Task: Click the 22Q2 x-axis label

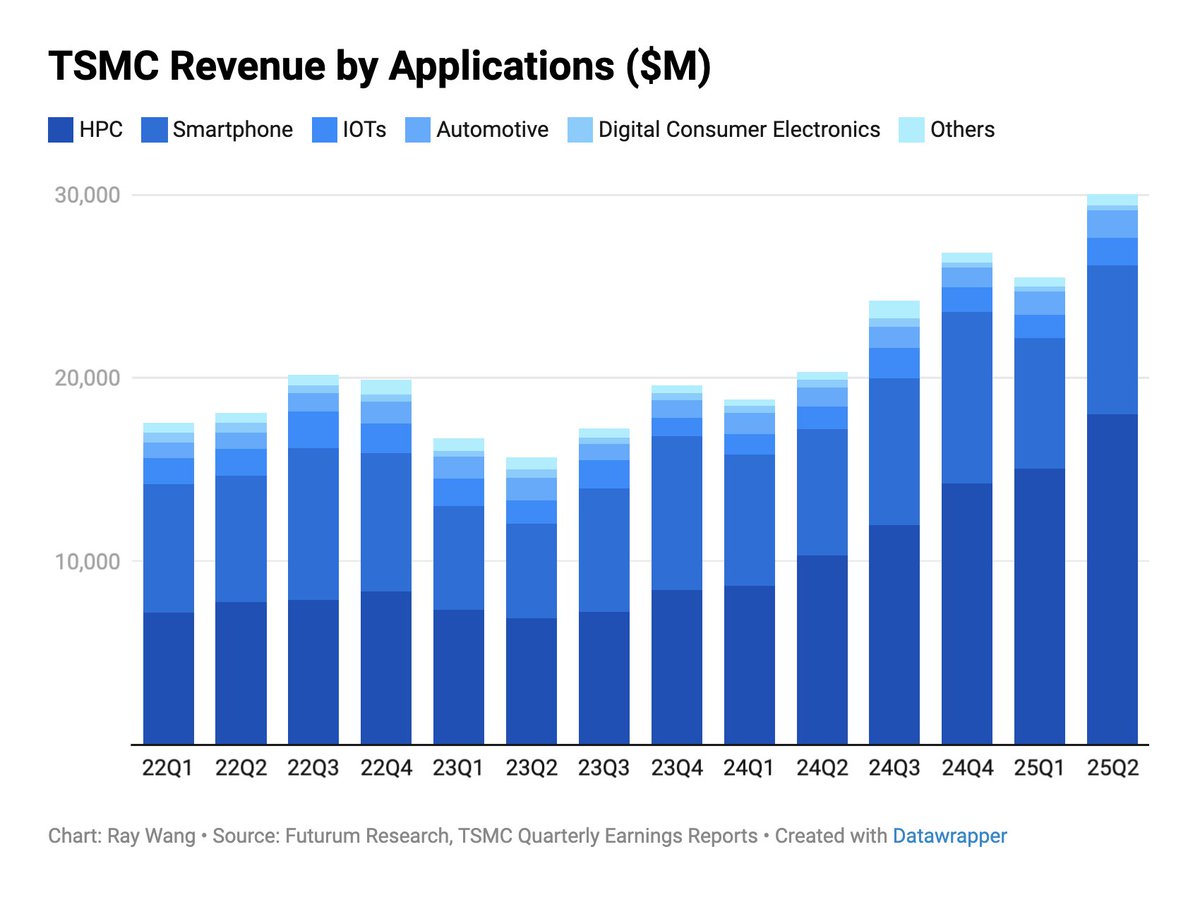Action: click(241, 768)
